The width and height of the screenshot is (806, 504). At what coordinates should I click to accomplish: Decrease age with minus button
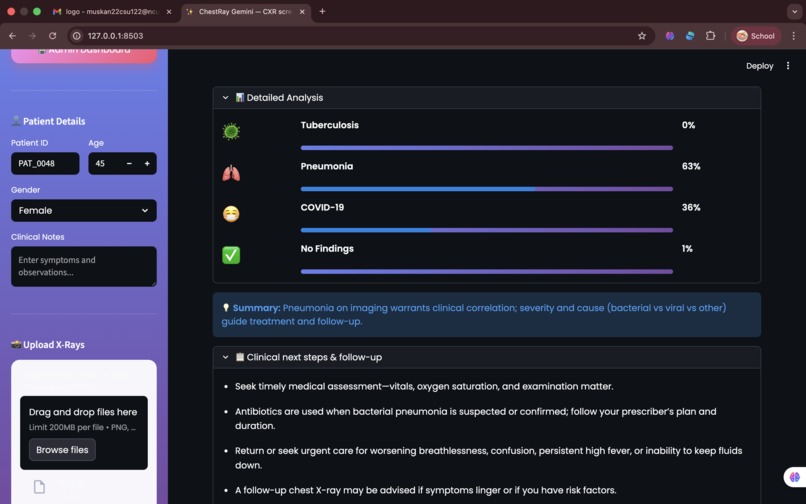click(x=129, y=164)
